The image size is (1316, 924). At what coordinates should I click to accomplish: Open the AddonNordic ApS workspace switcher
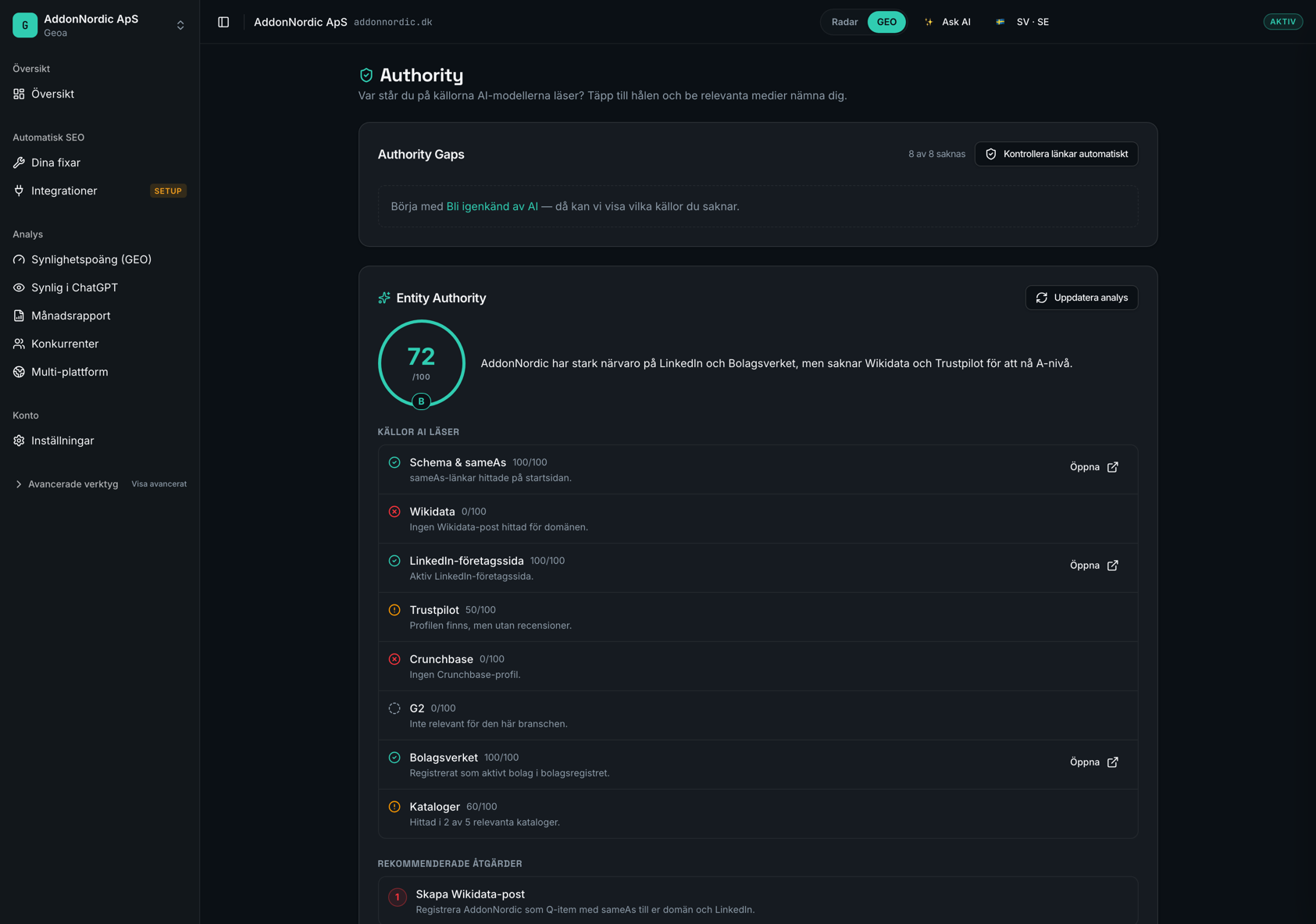click(x=99, y=25)
